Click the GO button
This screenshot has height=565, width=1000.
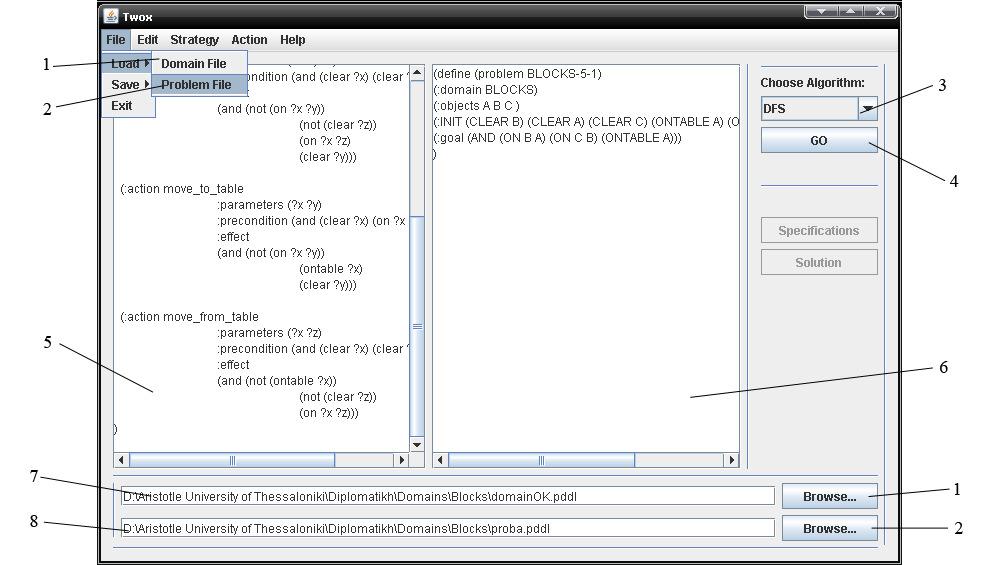point(819,141)
